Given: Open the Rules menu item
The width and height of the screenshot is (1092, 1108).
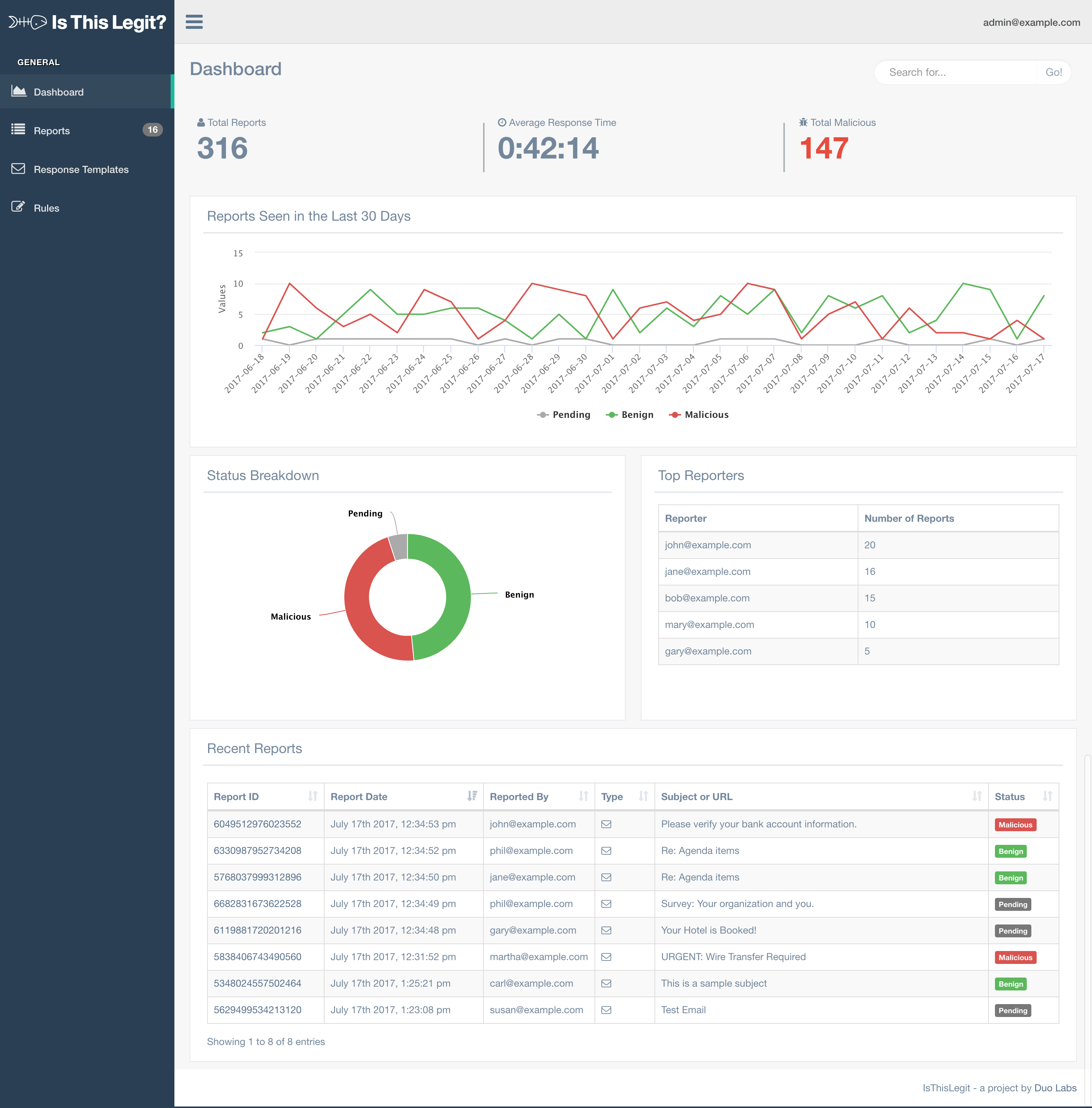Looking at the screenshot, I should (x=47, y=208).
